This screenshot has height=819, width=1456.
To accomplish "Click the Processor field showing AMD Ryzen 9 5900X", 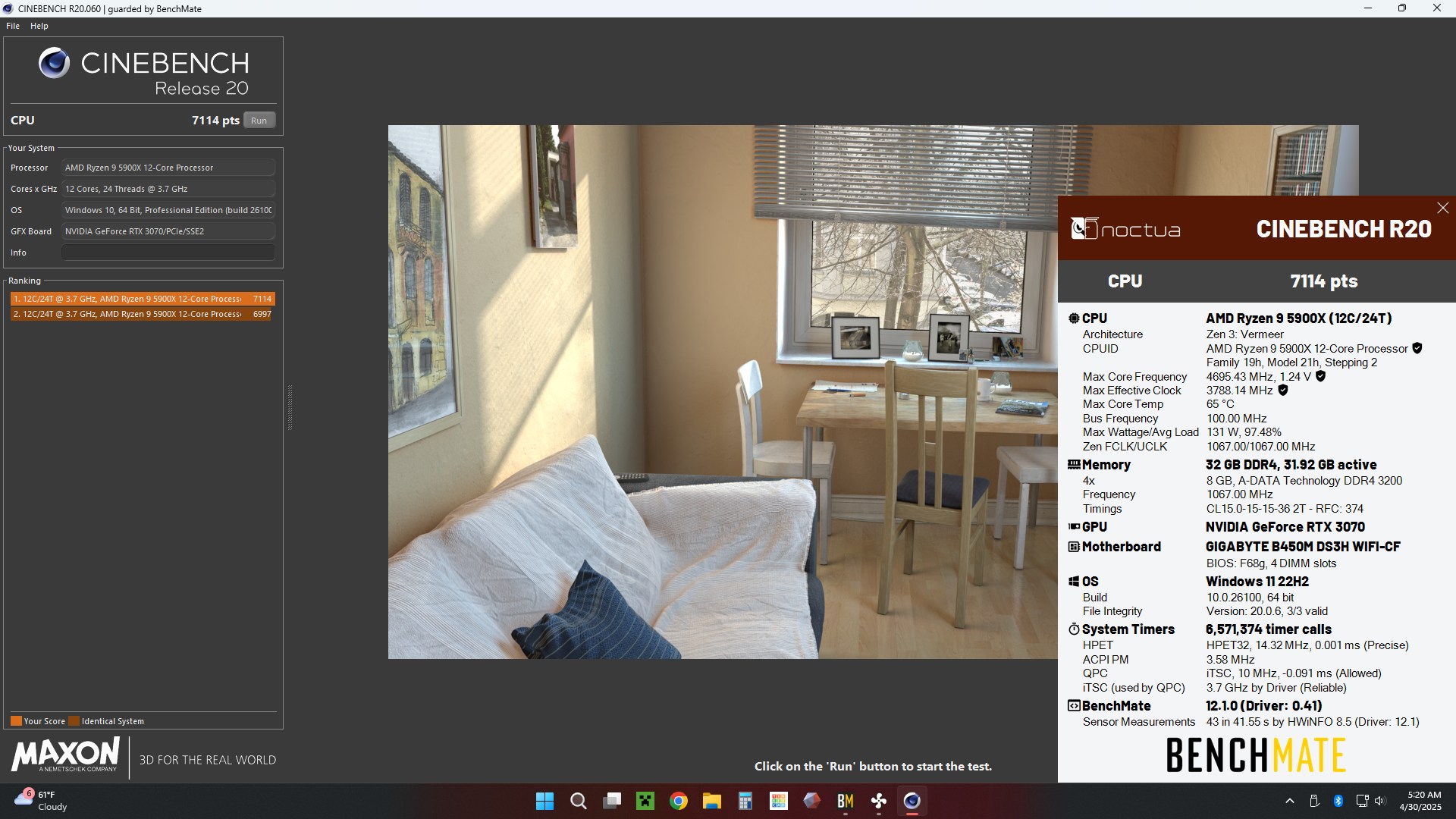I will (168, 168).
